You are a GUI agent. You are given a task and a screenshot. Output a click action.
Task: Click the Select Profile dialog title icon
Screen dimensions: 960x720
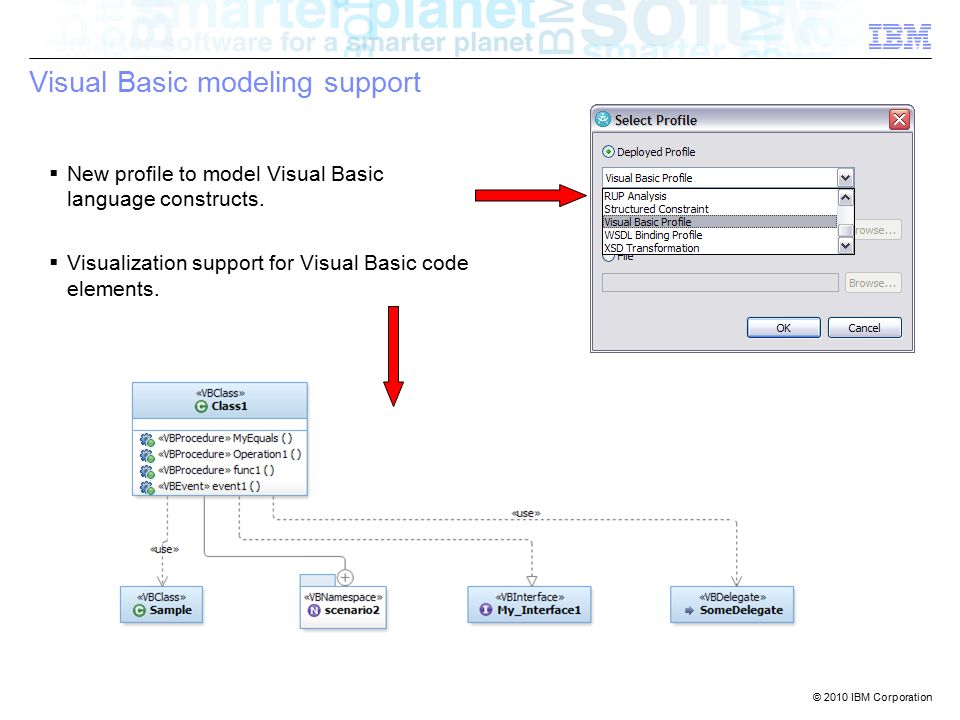(x=603, y=119)
